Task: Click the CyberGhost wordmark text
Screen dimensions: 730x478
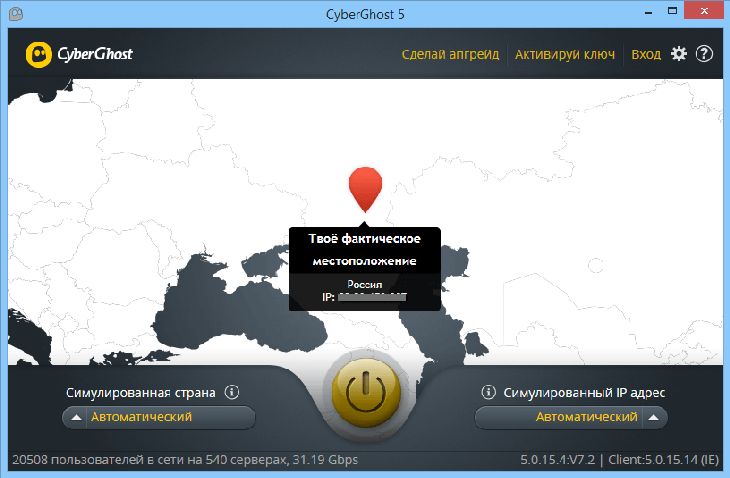Action: click(x=95, y=54)
